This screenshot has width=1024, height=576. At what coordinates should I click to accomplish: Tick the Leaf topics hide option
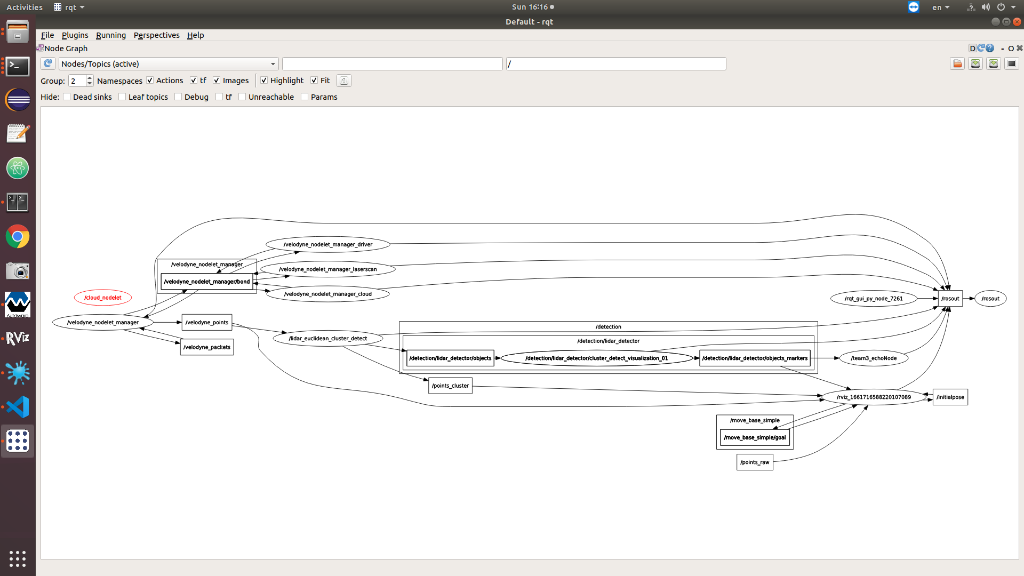pyautogui.click(x=121, y=97)
